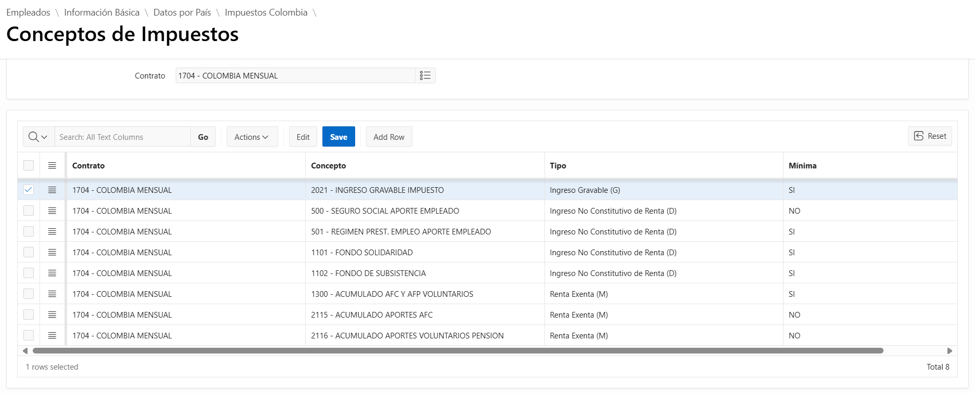975x393 pixels.
Task: Click Tipo cell in the 500 - SEGURO SOCIAL row
Action: 663,211
